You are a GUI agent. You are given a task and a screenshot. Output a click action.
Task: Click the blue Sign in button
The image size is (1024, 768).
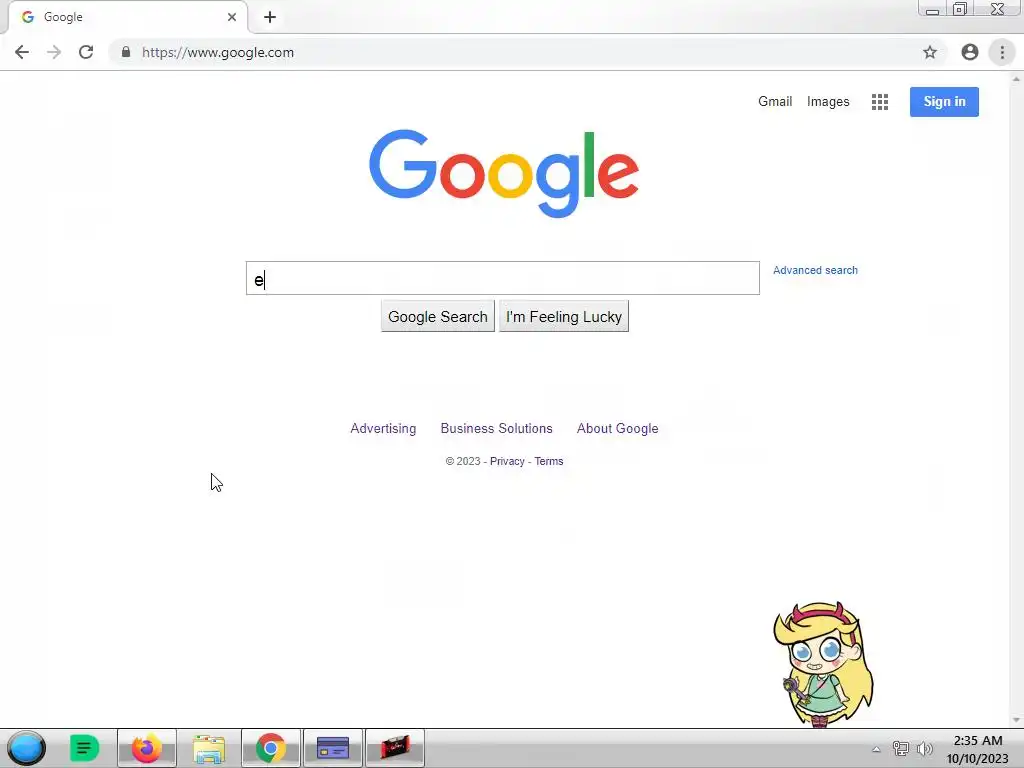944,102
